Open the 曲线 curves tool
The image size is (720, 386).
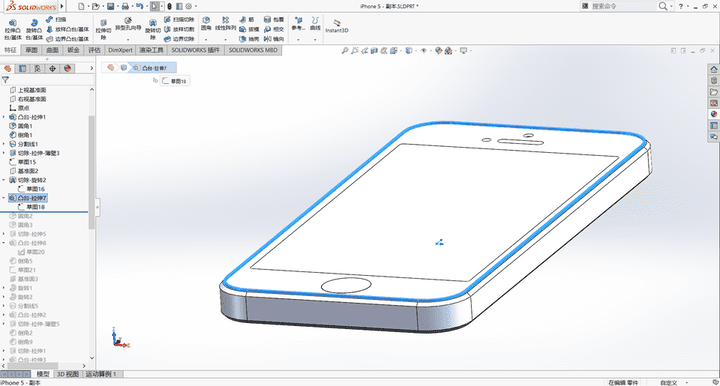315,24
